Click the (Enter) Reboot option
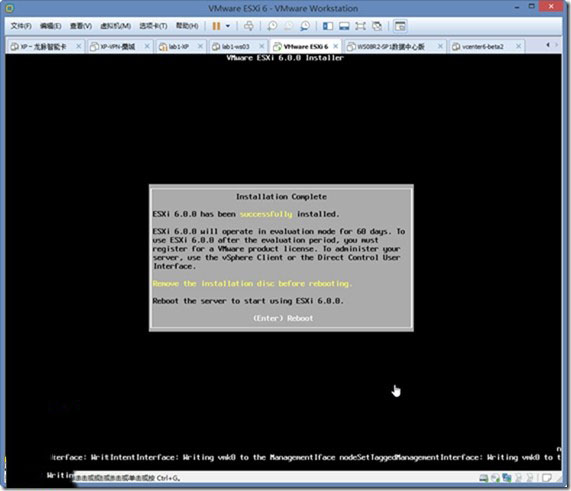Image resolution: width=571 pixels, height=491 pixels. pyautogui.click(x=283, y=318)
